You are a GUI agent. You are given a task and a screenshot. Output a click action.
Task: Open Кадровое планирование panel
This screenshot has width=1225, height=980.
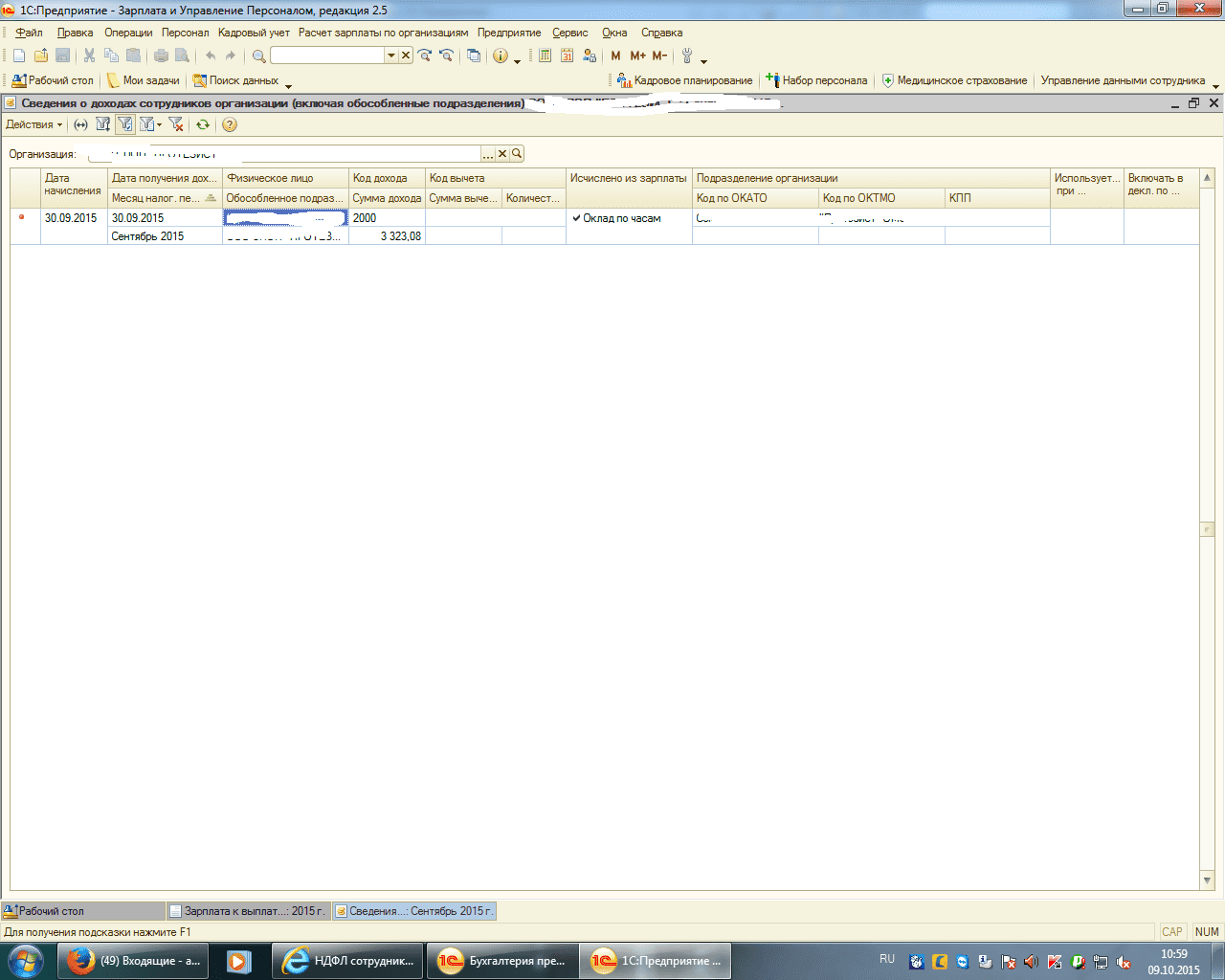[684, 80]
